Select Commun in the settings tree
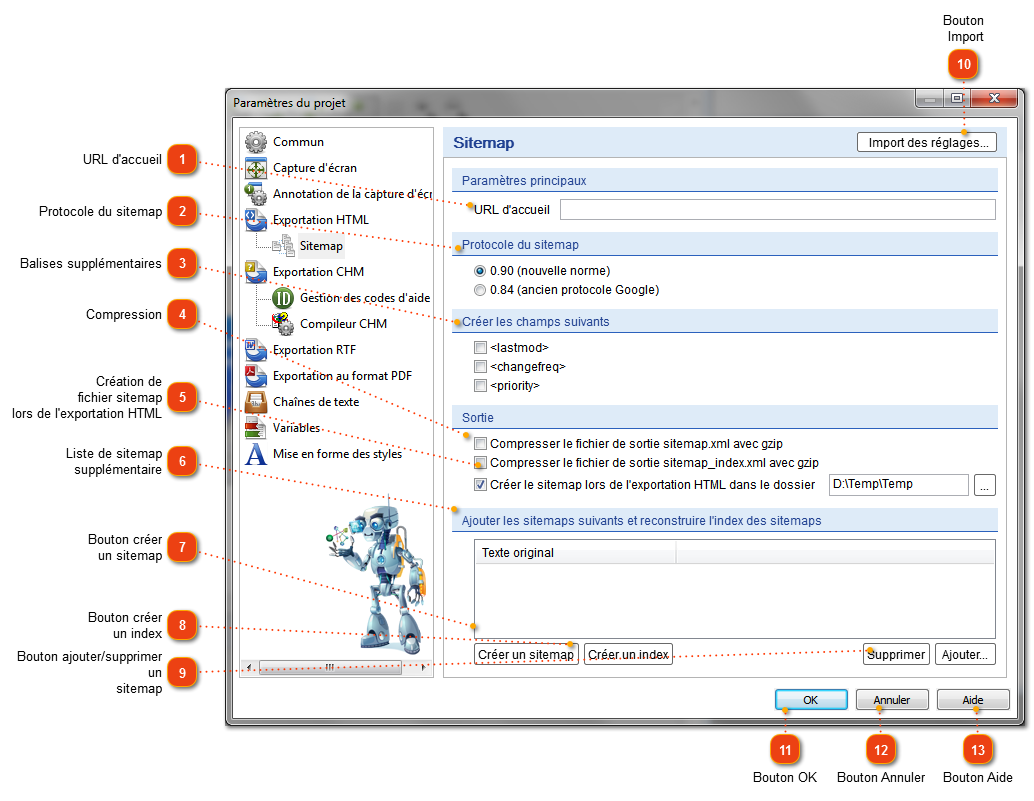 (298, 142)
